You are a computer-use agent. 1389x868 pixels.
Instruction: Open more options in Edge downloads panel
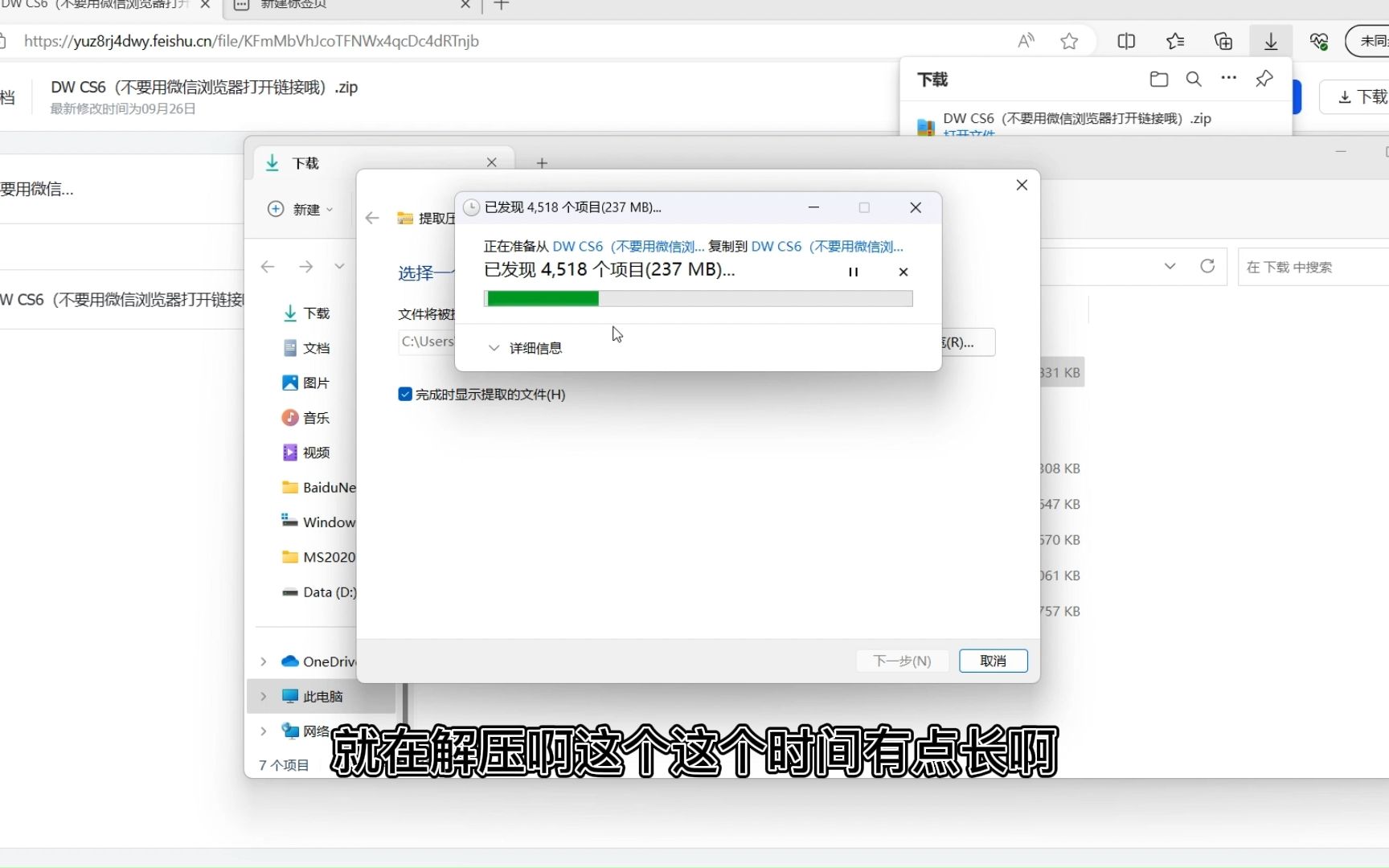[x=1229, y=78]
